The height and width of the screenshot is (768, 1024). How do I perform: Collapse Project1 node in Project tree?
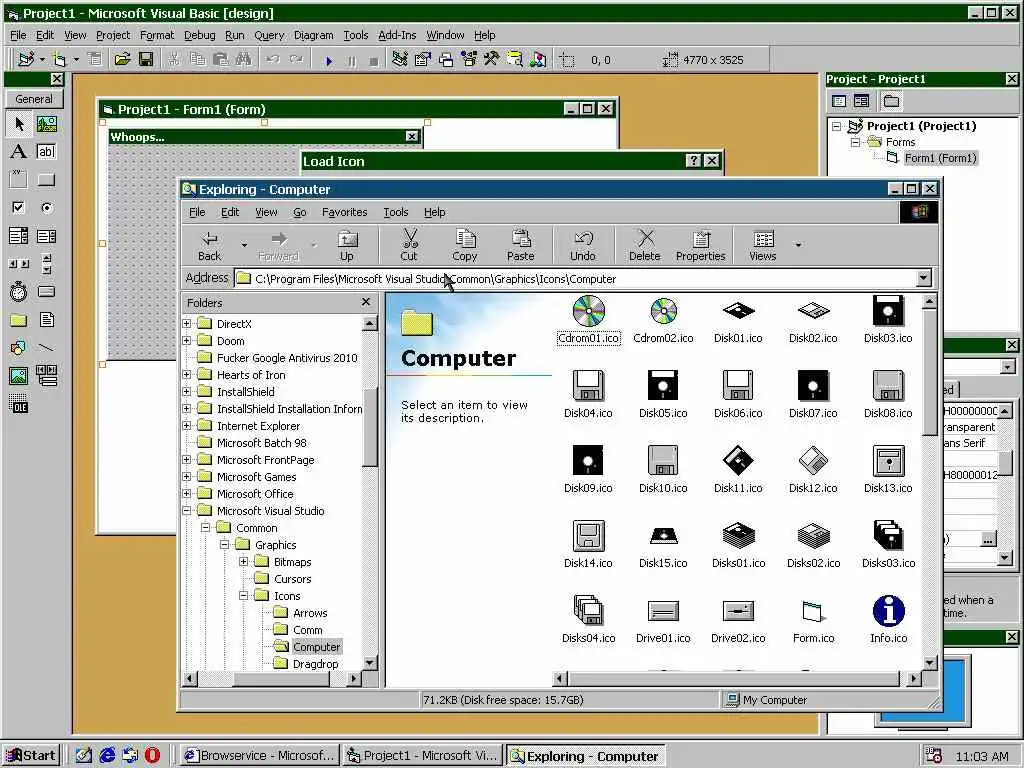point(837,126)
